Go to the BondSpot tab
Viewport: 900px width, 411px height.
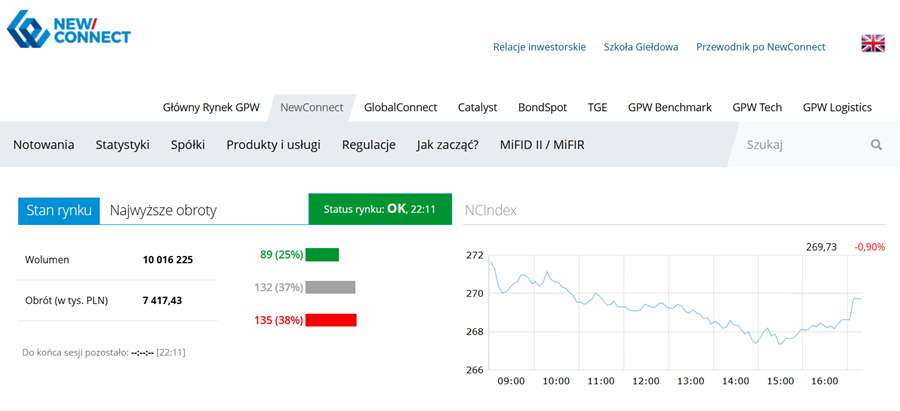(x=542, y=107)
